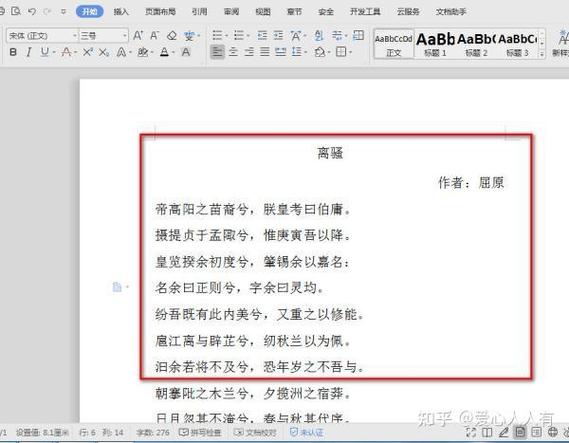Screen dimensions: 569x443
Task: Click the highlight pen icon
Action: pyautogui.click(x=143, y=52)
